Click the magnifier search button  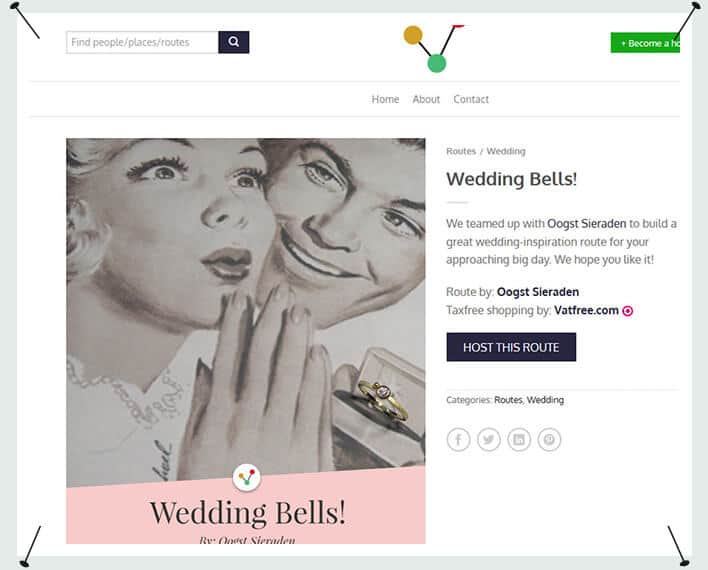(x=233, y=42)
